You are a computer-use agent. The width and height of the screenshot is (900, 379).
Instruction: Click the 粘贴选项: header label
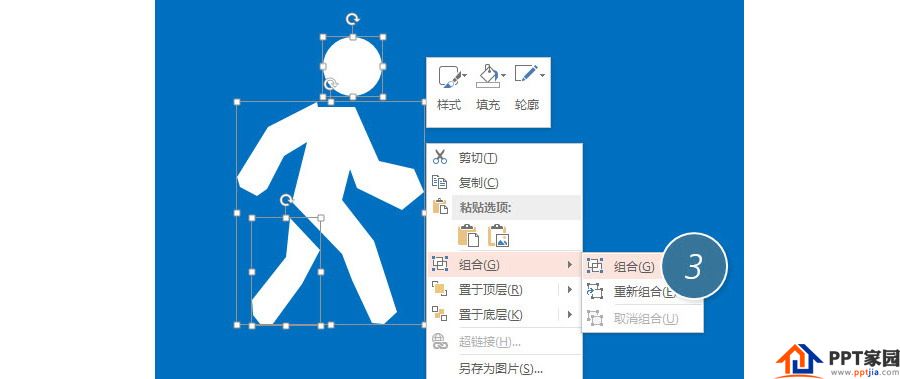click(x=486, y=207)
